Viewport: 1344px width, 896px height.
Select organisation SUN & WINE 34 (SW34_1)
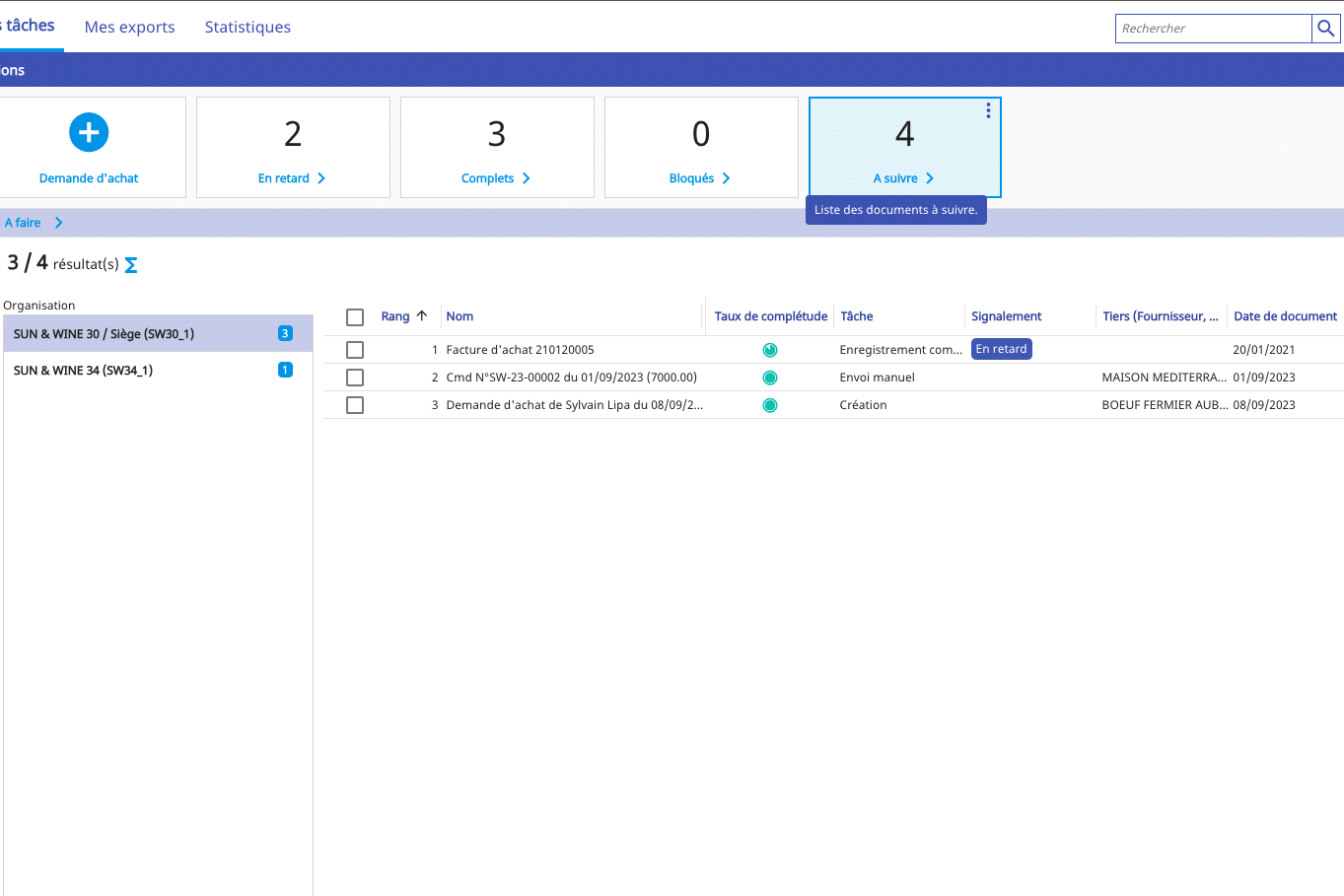pyautogui.click(x=158, y=371)
